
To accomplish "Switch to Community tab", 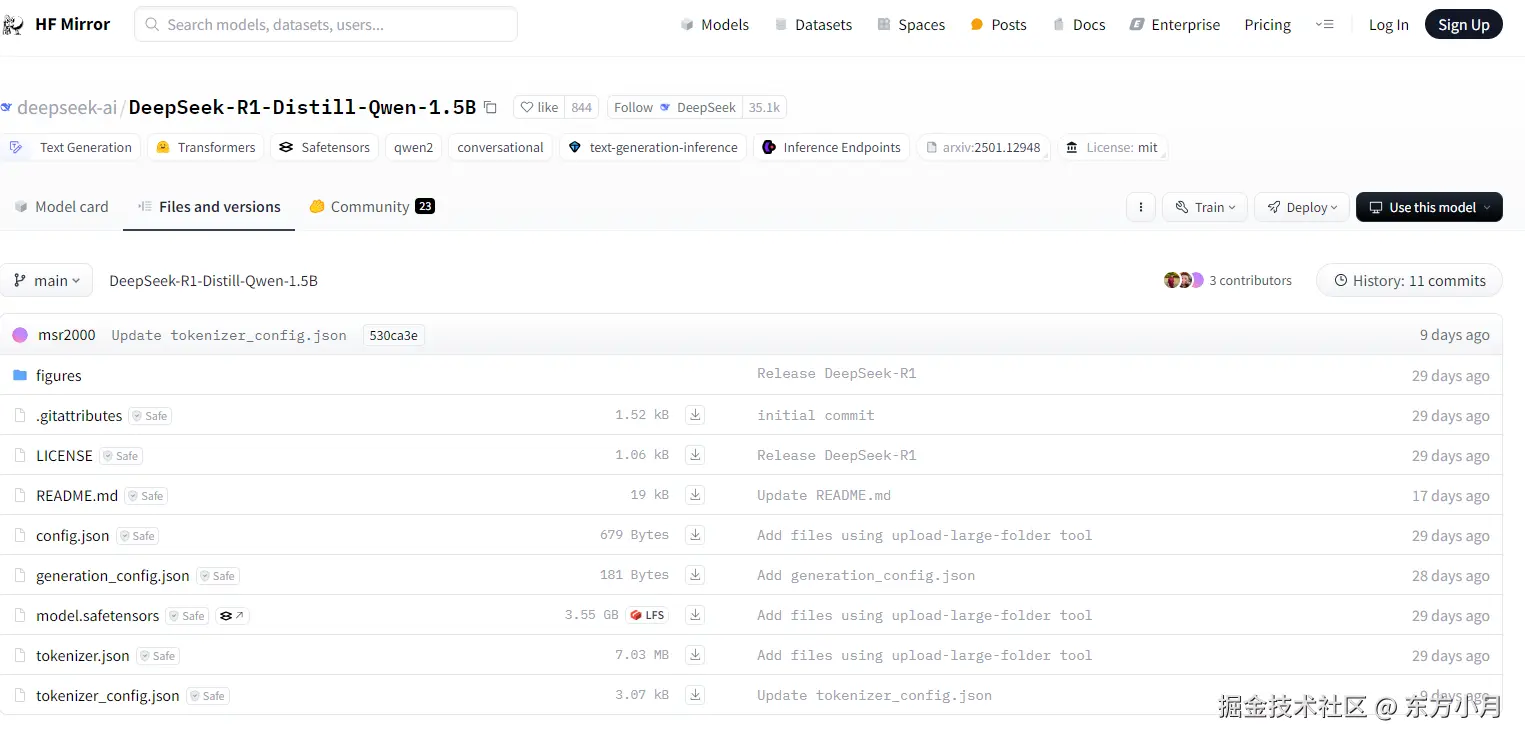I will (x=372, y=207).
